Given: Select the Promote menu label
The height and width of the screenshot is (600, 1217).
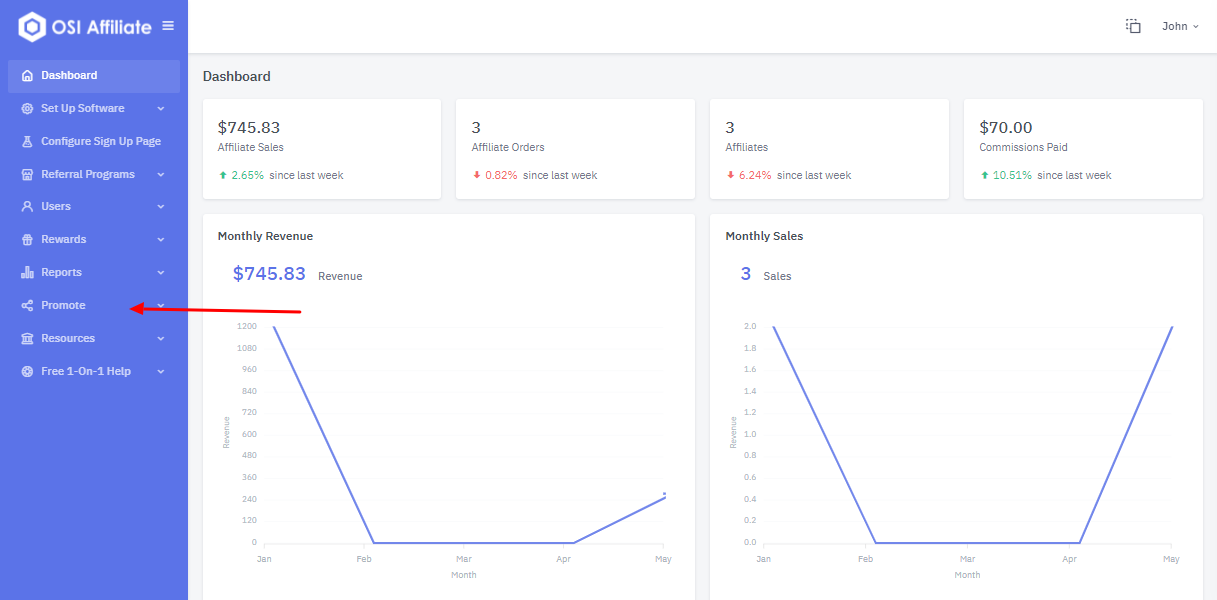Looking at the screenshot, I should click(63, 306).
